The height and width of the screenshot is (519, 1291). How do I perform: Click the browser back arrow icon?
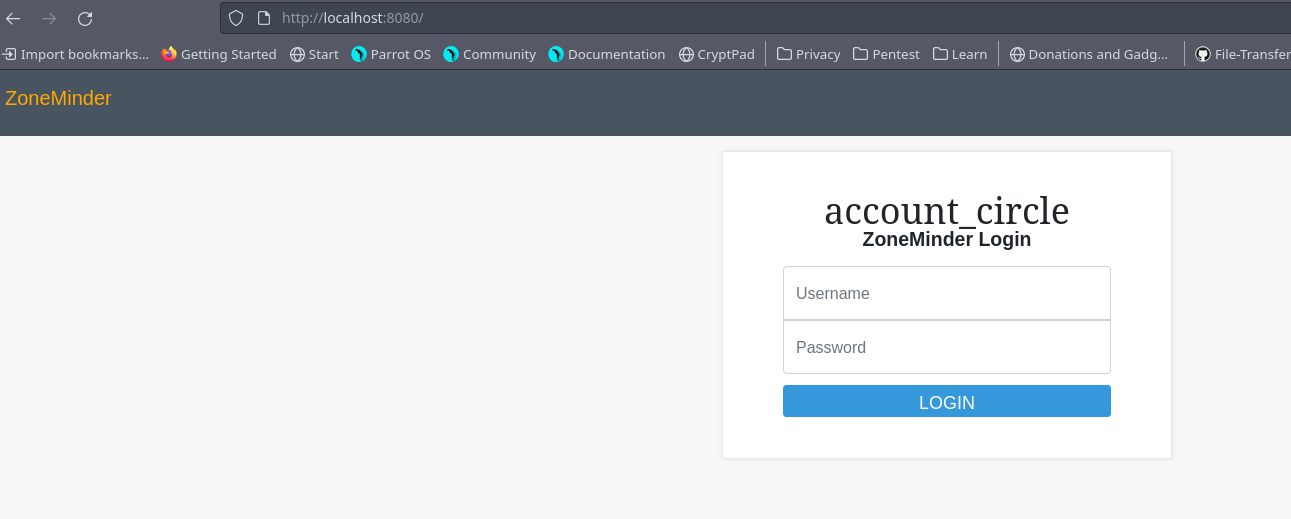pos(14,18)
